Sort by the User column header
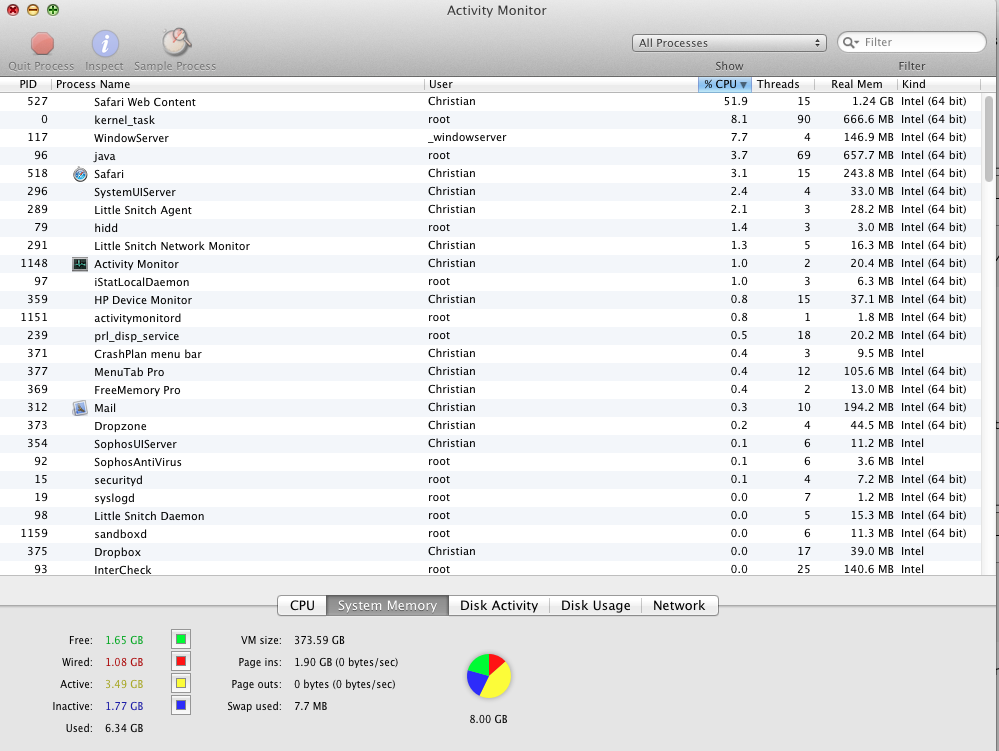999x751 pixels. [x=561, y=84]
